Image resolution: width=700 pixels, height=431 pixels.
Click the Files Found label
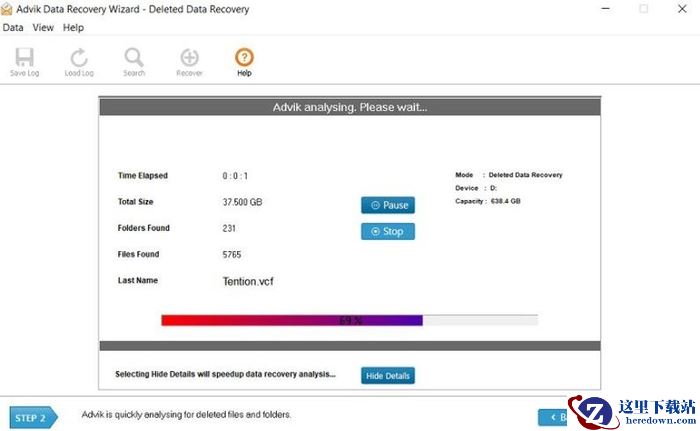click(138, 254)
